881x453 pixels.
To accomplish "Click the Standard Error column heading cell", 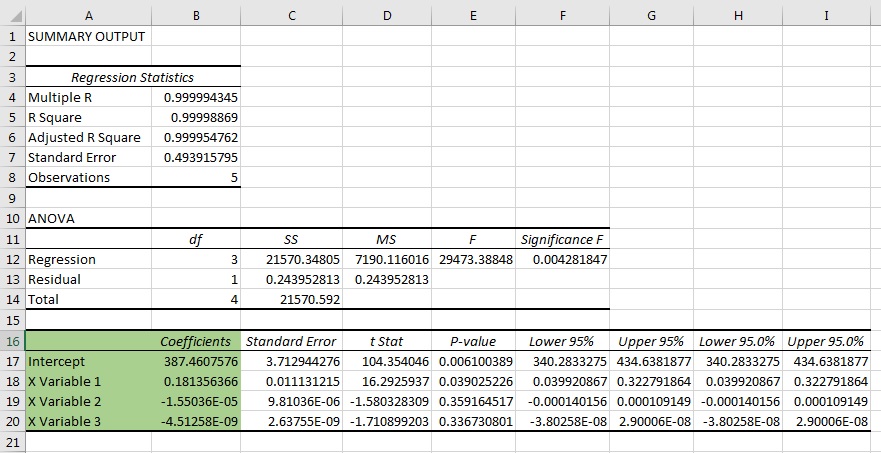I will tap(290, 341).
